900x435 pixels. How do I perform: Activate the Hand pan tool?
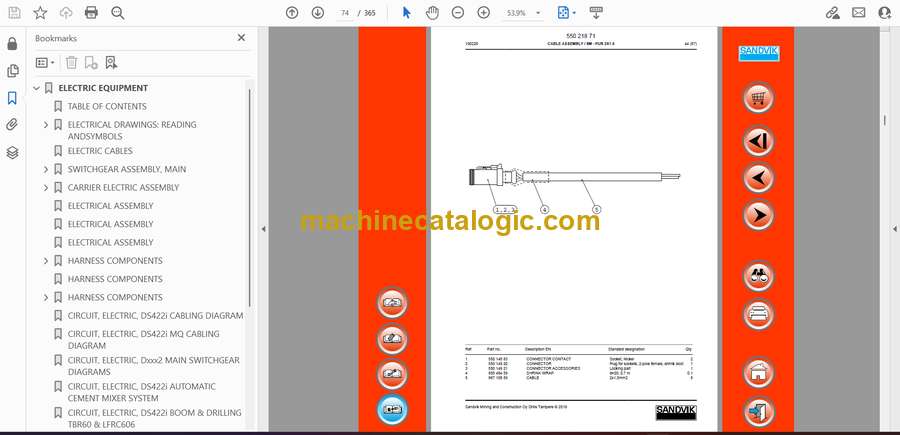432,13
